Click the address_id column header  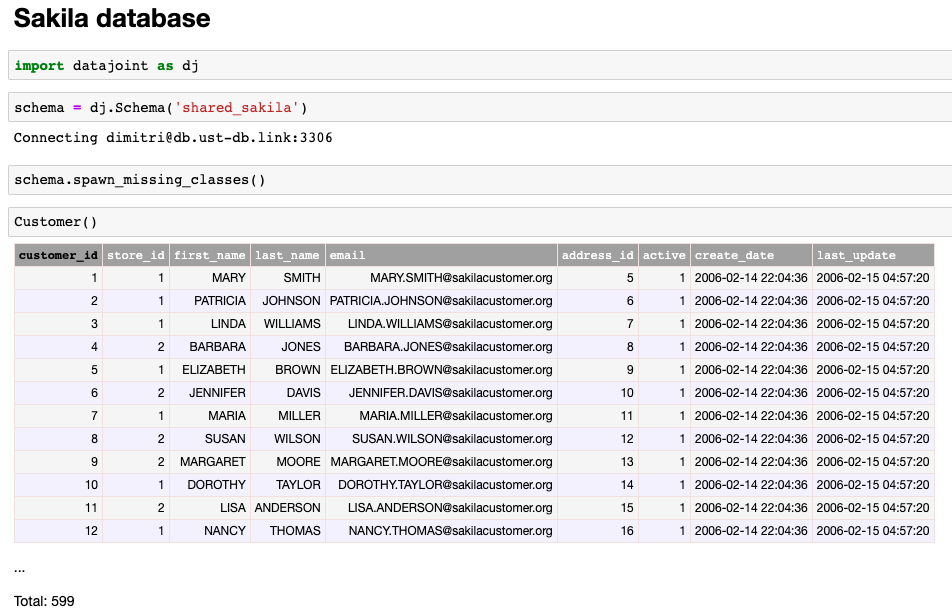point(597,255)
